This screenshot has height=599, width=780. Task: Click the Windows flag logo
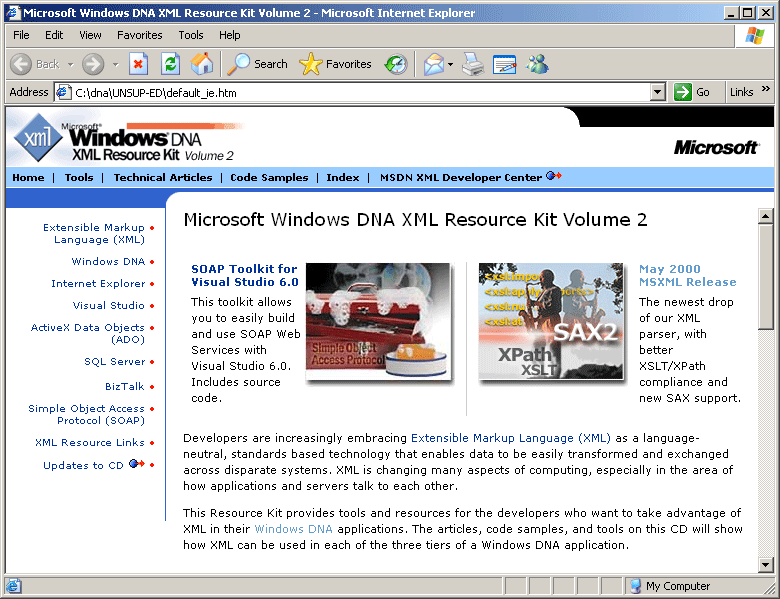(x=755, y=35)
